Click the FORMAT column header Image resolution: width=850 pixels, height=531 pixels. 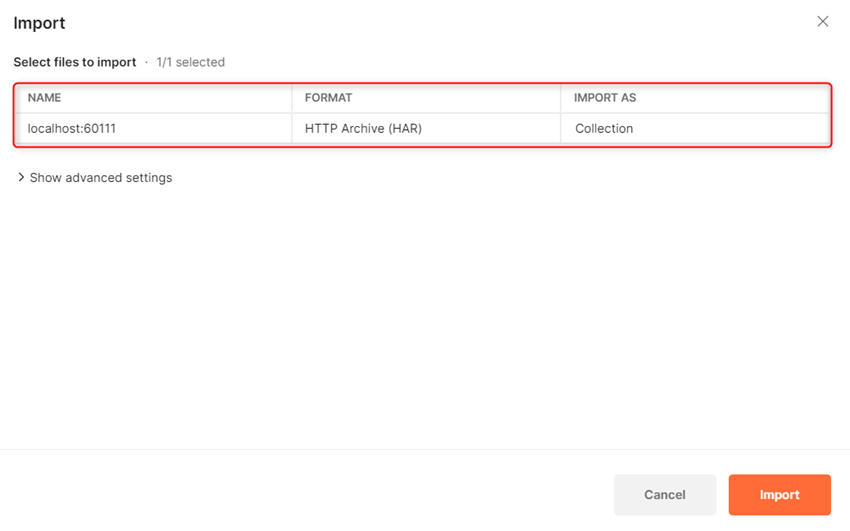point(328,98)
